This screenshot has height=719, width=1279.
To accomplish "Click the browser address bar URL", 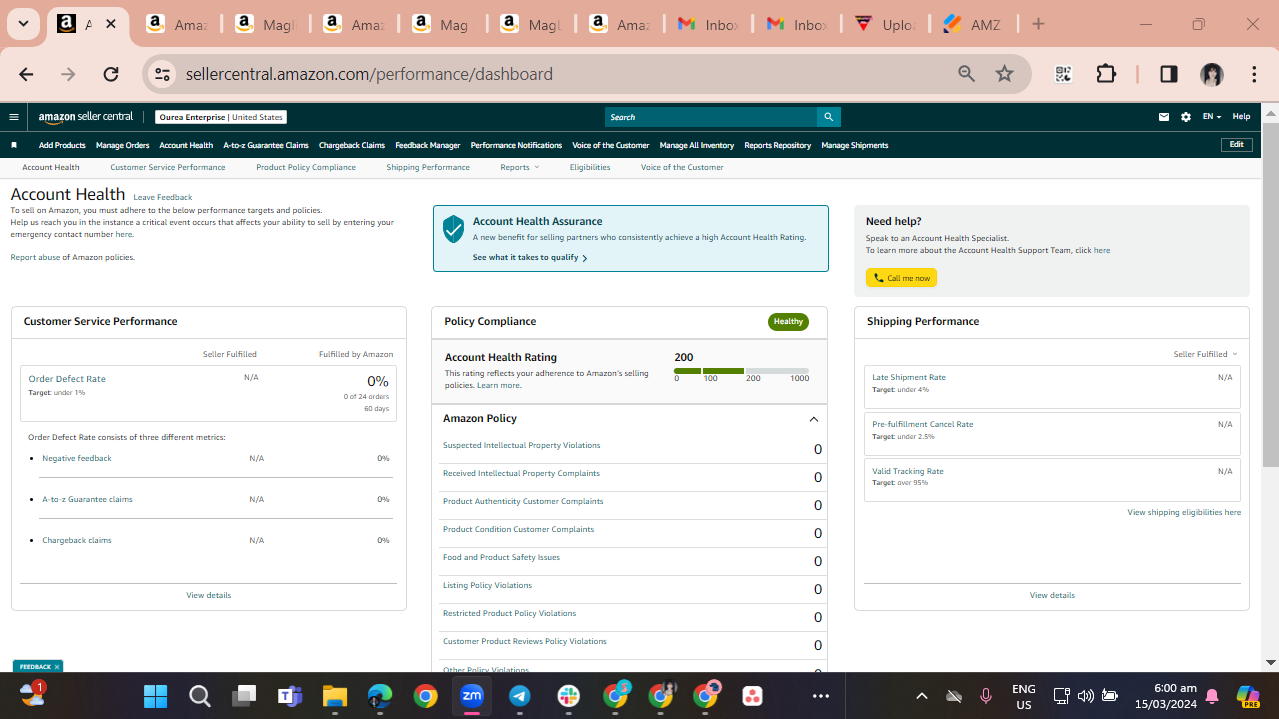I will [369, 74].
